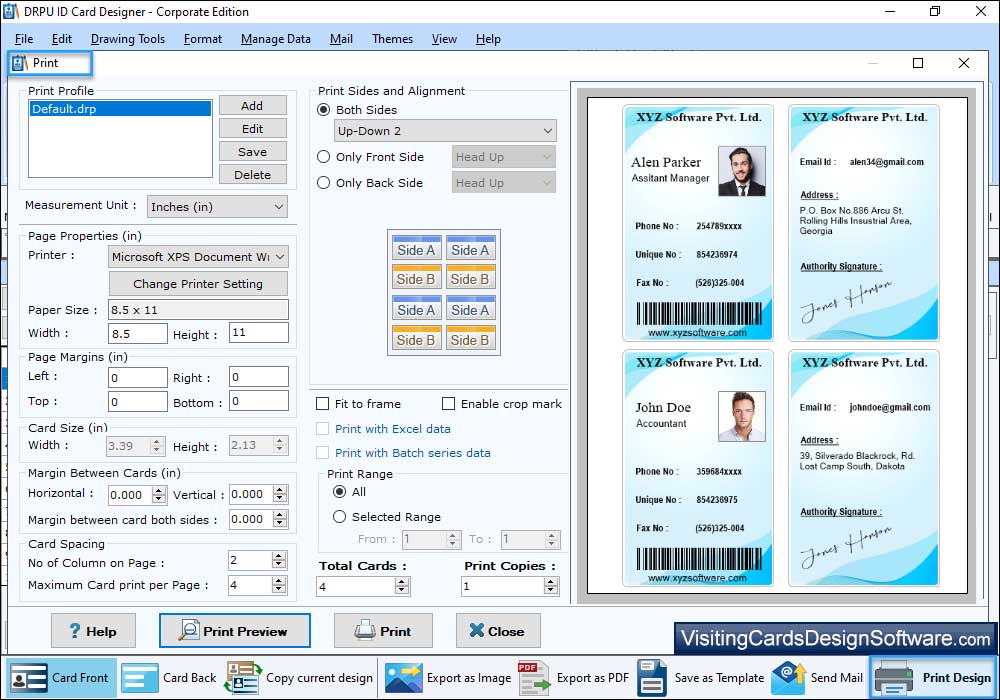Click Print Design printer icon
Screen dimensions: 1000x700
893,678
